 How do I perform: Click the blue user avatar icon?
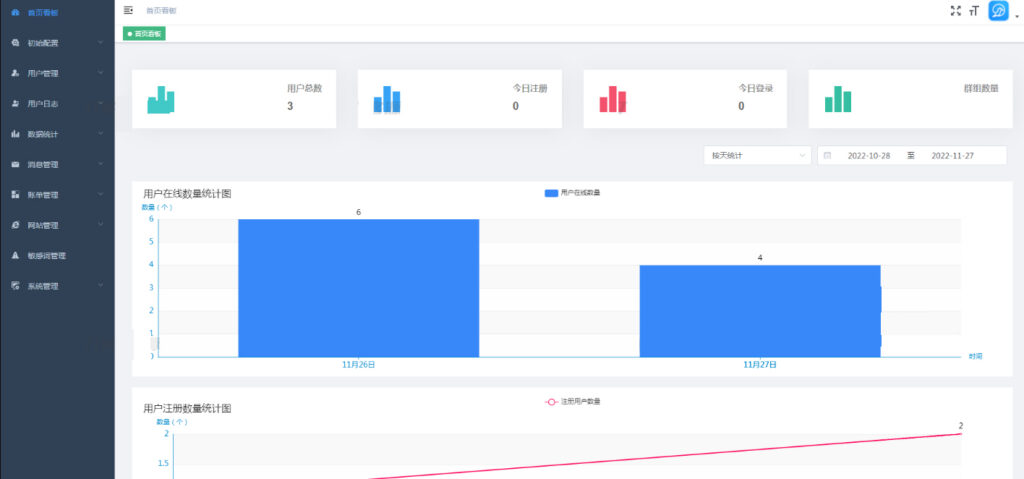tap(998, 11)
